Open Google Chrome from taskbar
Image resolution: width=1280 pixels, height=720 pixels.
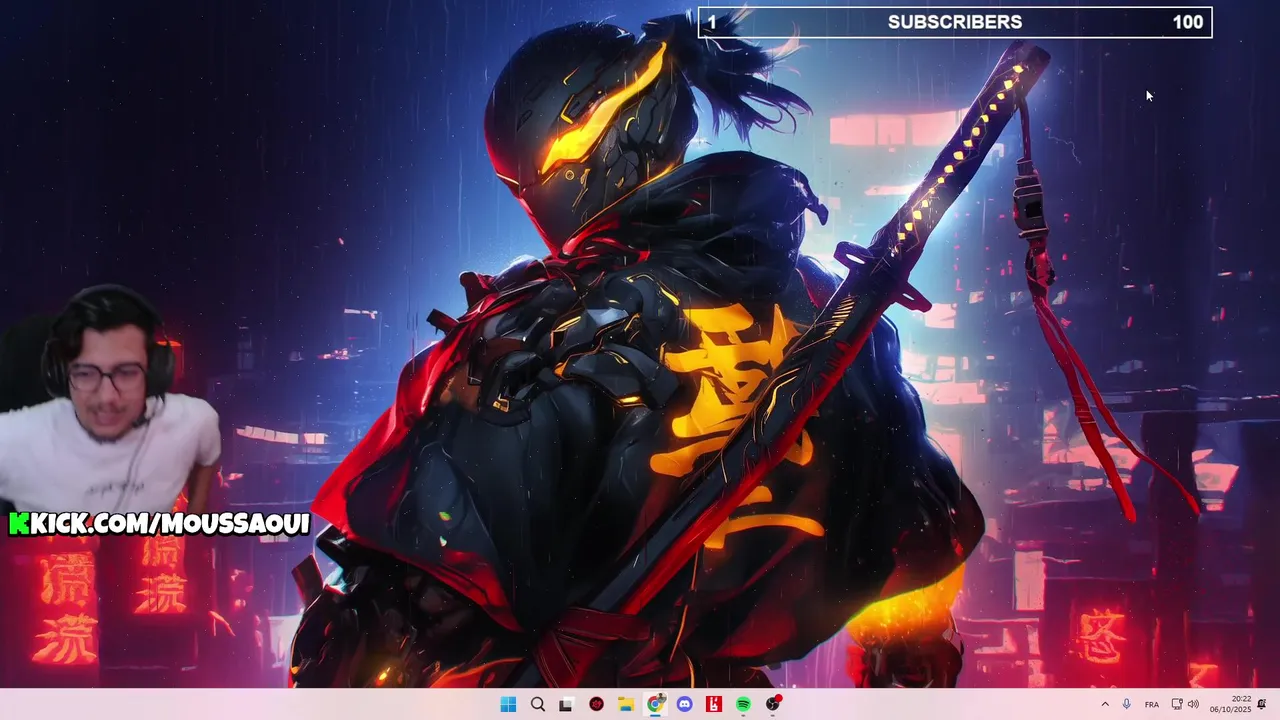(655, 704)
